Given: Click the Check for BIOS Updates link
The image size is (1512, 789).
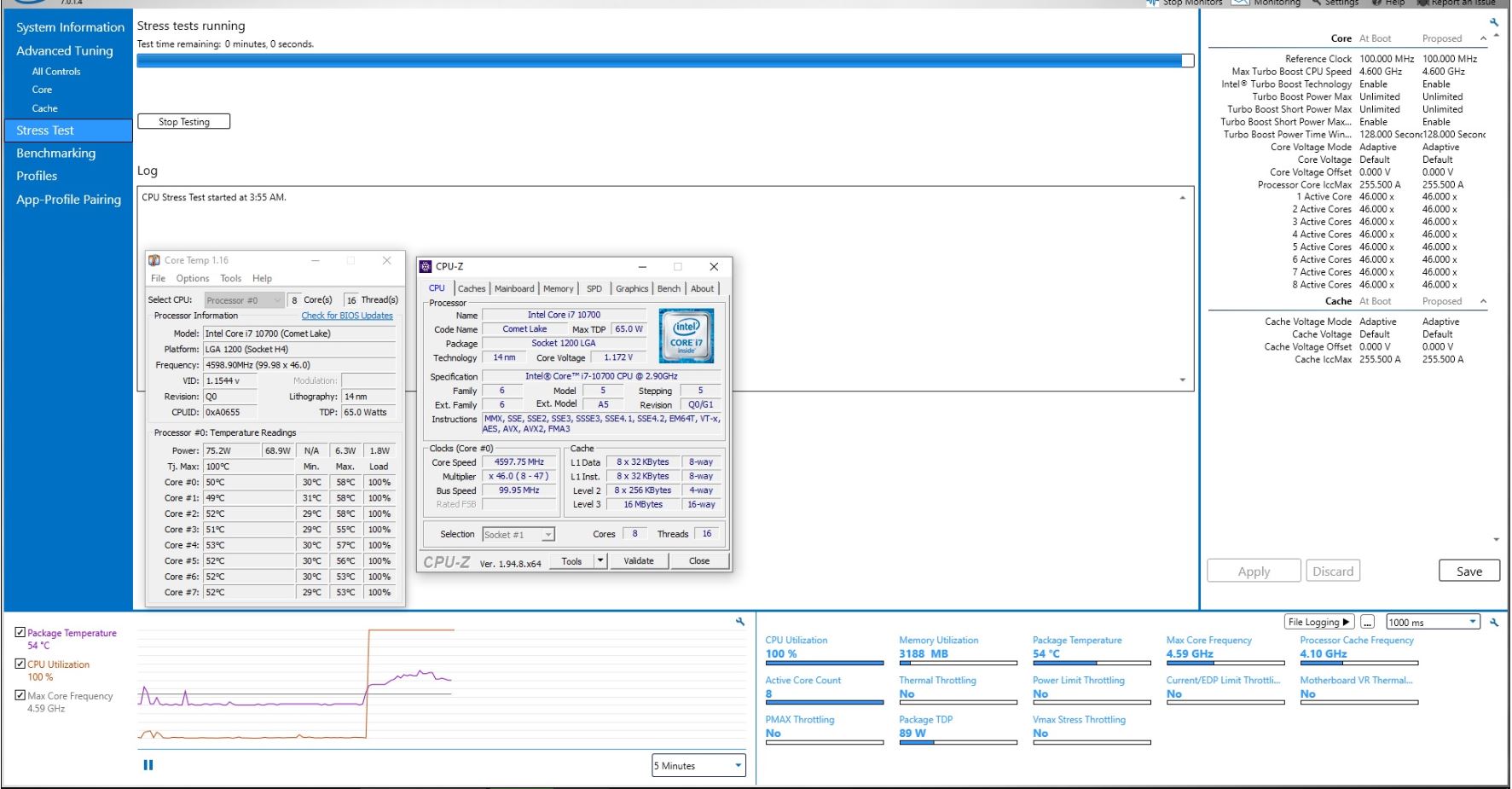Looking at the screenshot, I should [347, 316].
